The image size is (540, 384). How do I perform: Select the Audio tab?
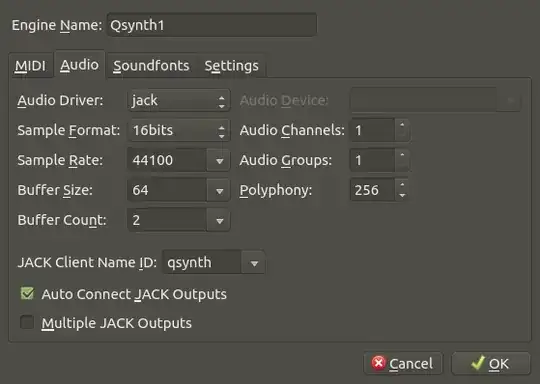[80, 65]
